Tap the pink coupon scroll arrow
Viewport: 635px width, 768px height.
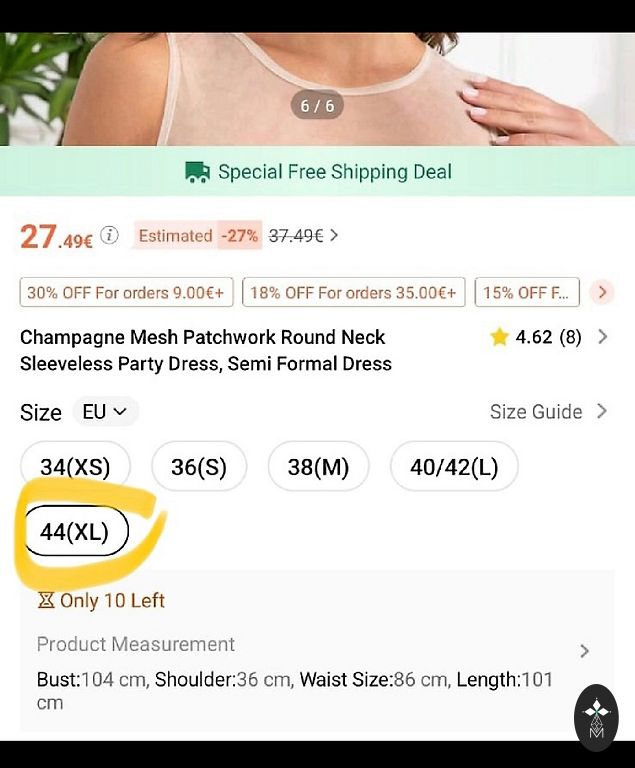(602, 292)
